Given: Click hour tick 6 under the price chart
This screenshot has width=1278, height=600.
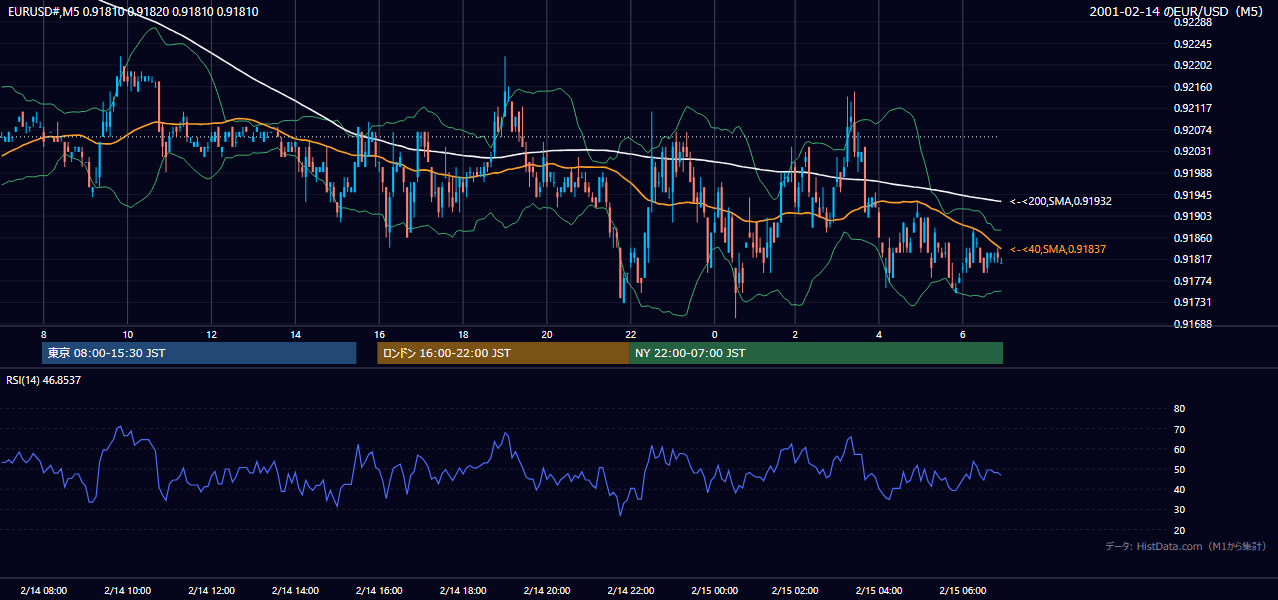Looking at the screenshot, I should pyautogui.click(x=961, y=334).
